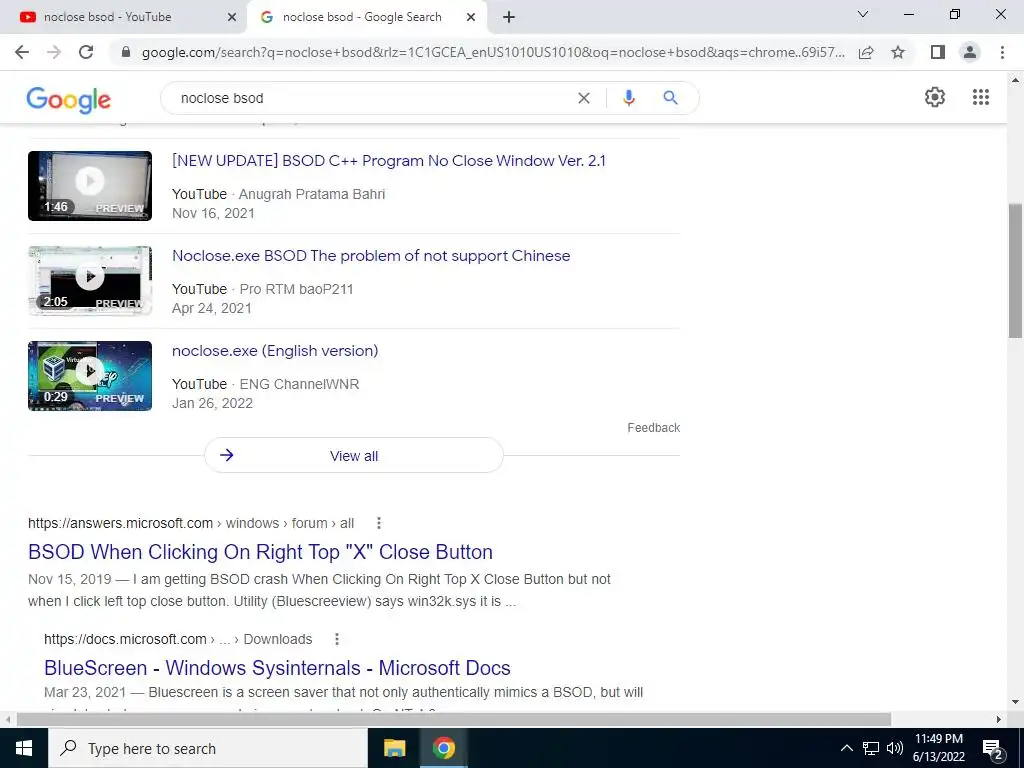Open Windows Start menu
This screenshot has height=768, width=1024.
24,748
